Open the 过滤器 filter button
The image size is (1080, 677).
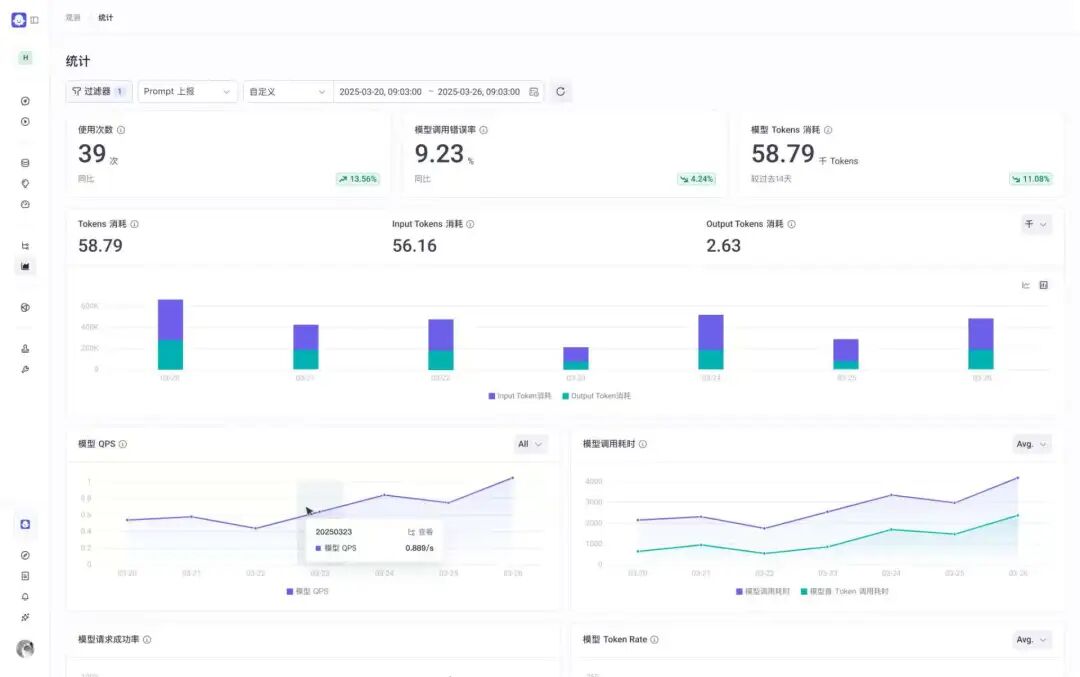[98, 92]
